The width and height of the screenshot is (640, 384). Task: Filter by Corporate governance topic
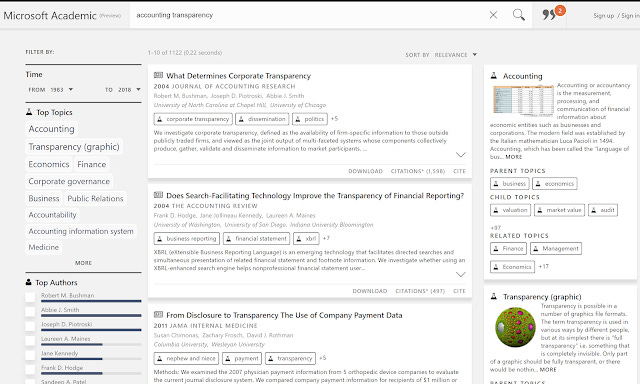[69, 181]
